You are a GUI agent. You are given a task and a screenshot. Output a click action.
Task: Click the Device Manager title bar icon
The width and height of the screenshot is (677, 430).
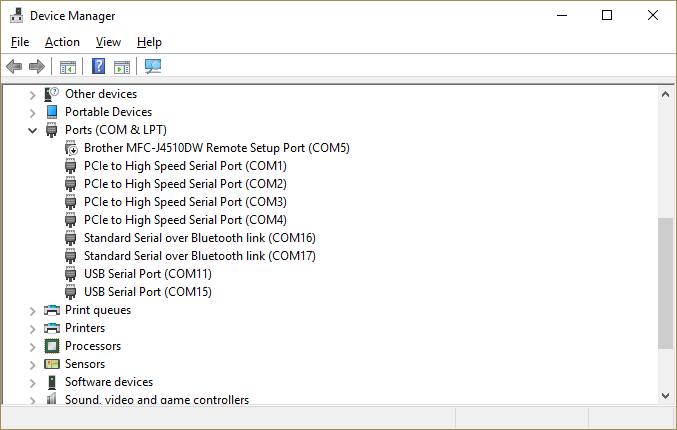pyautogui.click(x=17, y=16)
